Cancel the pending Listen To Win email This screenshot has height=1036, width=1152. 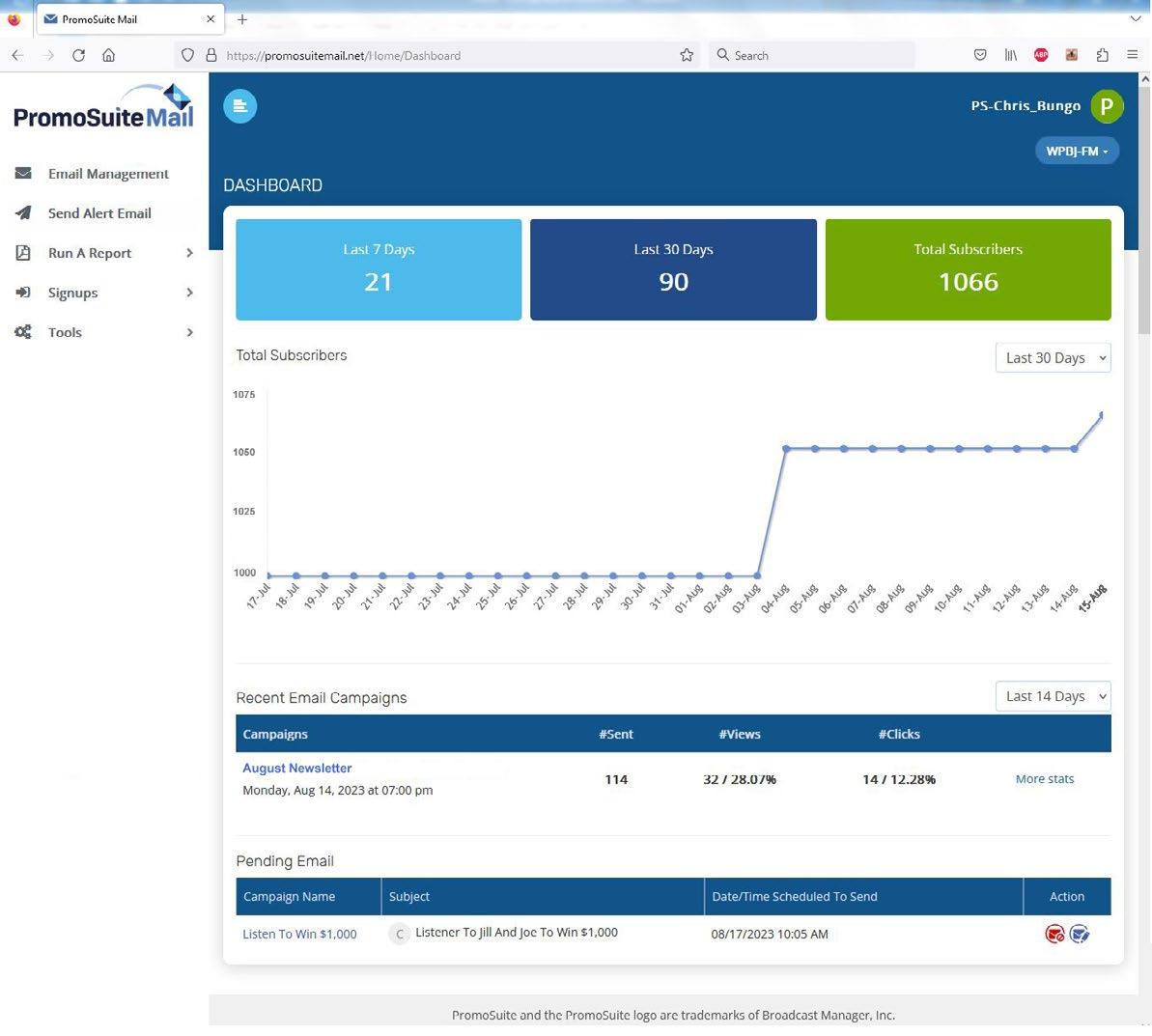[x=1054, y=934]
